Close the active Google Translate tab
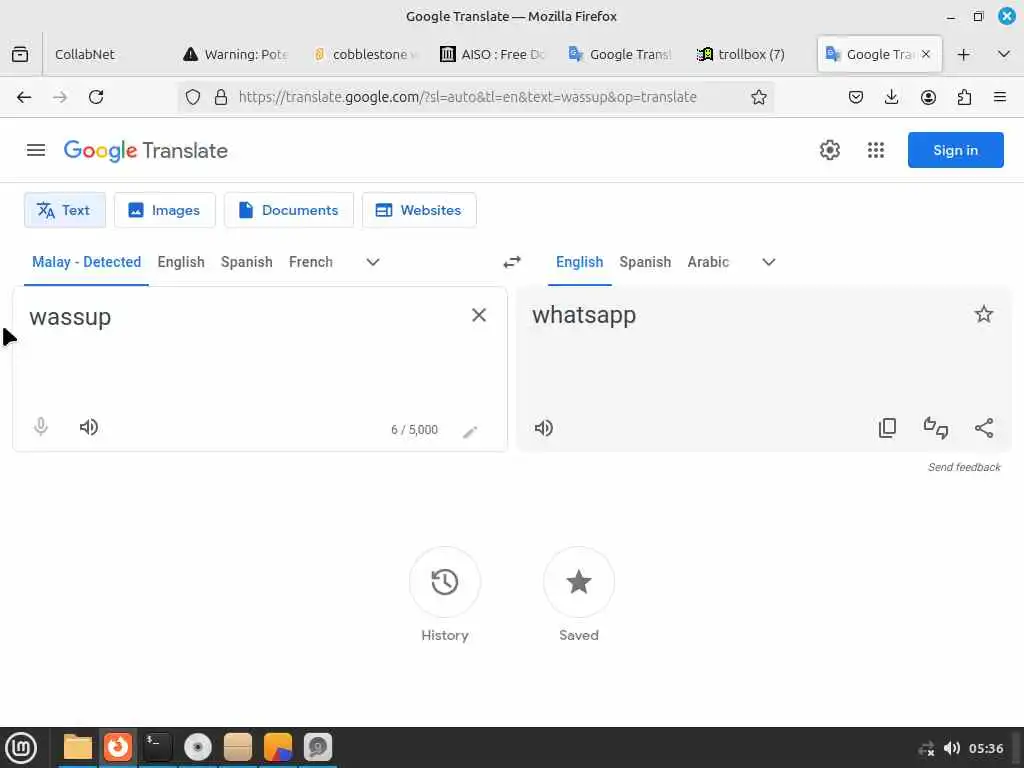The width and height of the screenshot is (1024, 768). (x=926, y=54)
